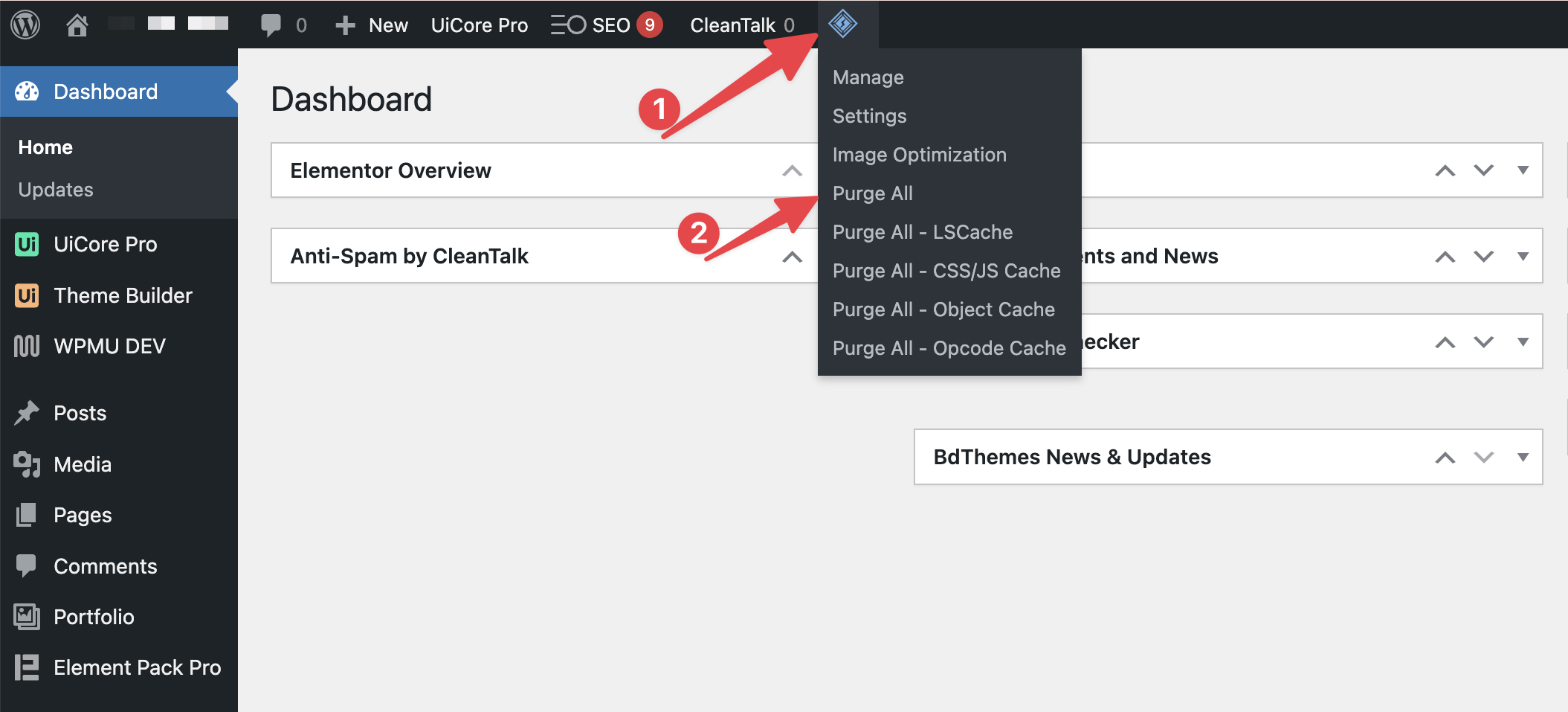Click the Portfolio icon in sidebar

[x=27, y=617]
